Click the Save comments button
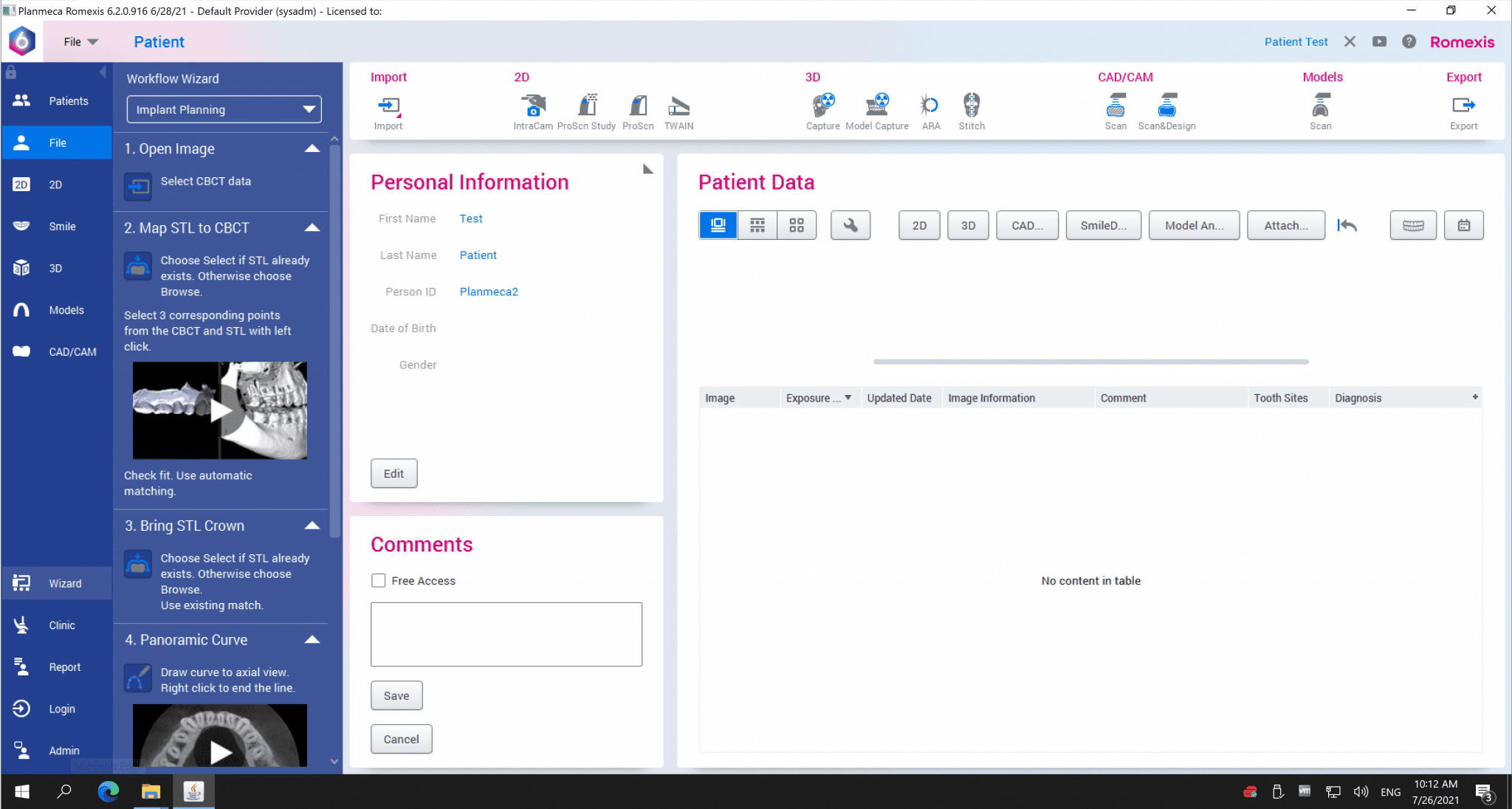The width and height of the screenshot is (1512, 809). [396, 695]
